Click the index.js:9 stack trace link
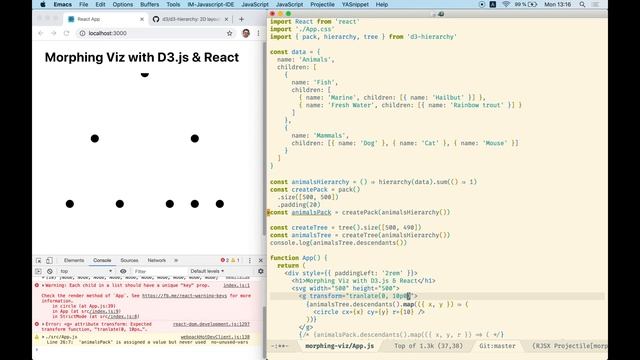 105,311
